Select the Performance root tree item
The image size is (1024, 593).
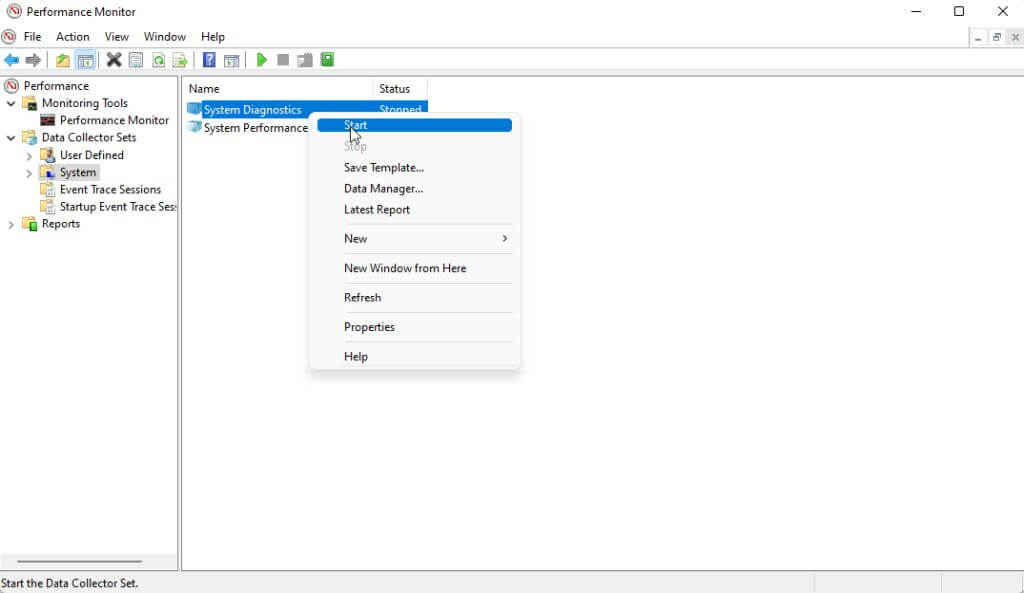[56, 86]
